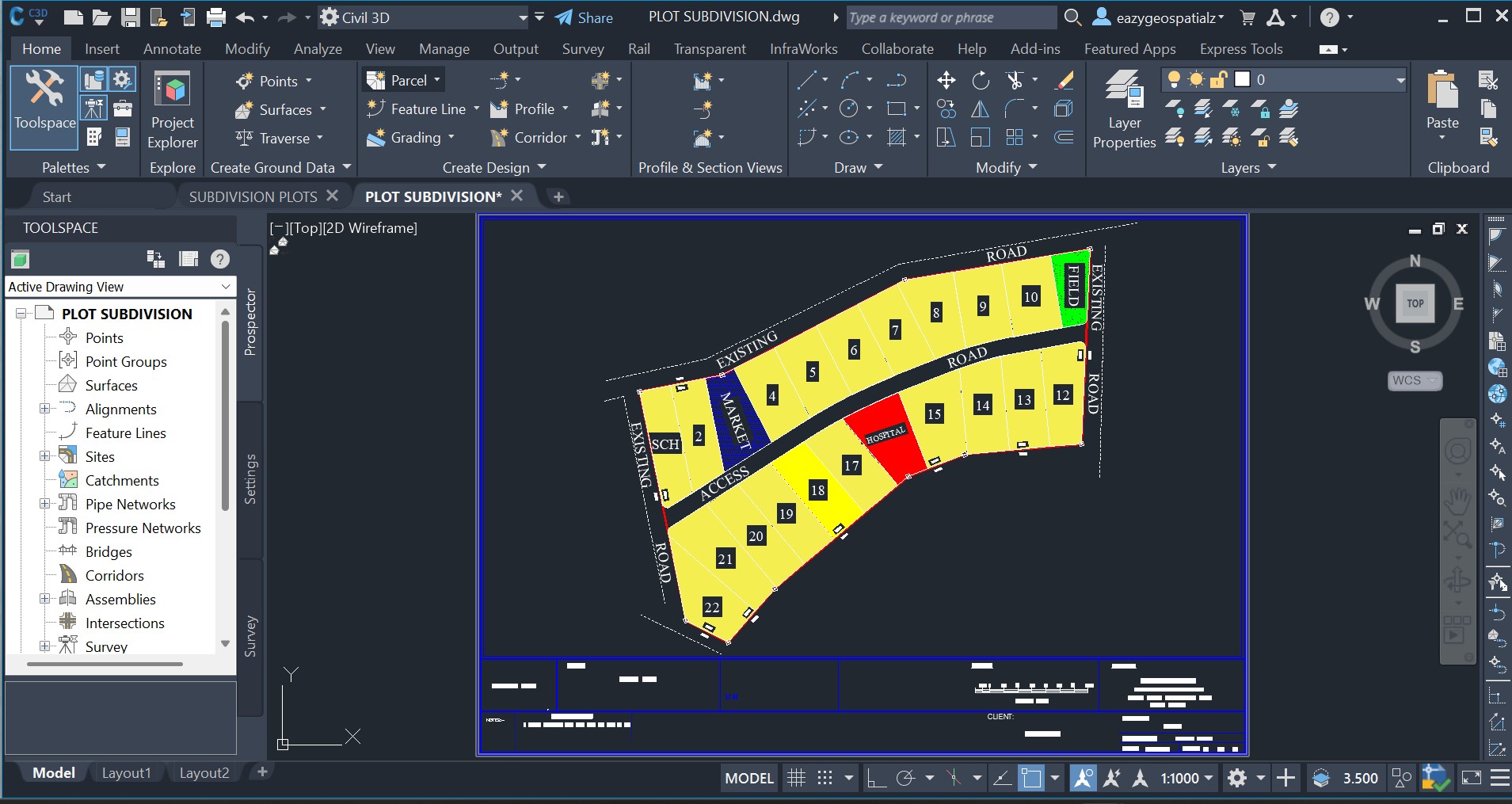This screenshot has height=804, width=1512.
Task: Select Surfaces in Prospector tree
Action: pyautogui.click(x=111, y=385)
